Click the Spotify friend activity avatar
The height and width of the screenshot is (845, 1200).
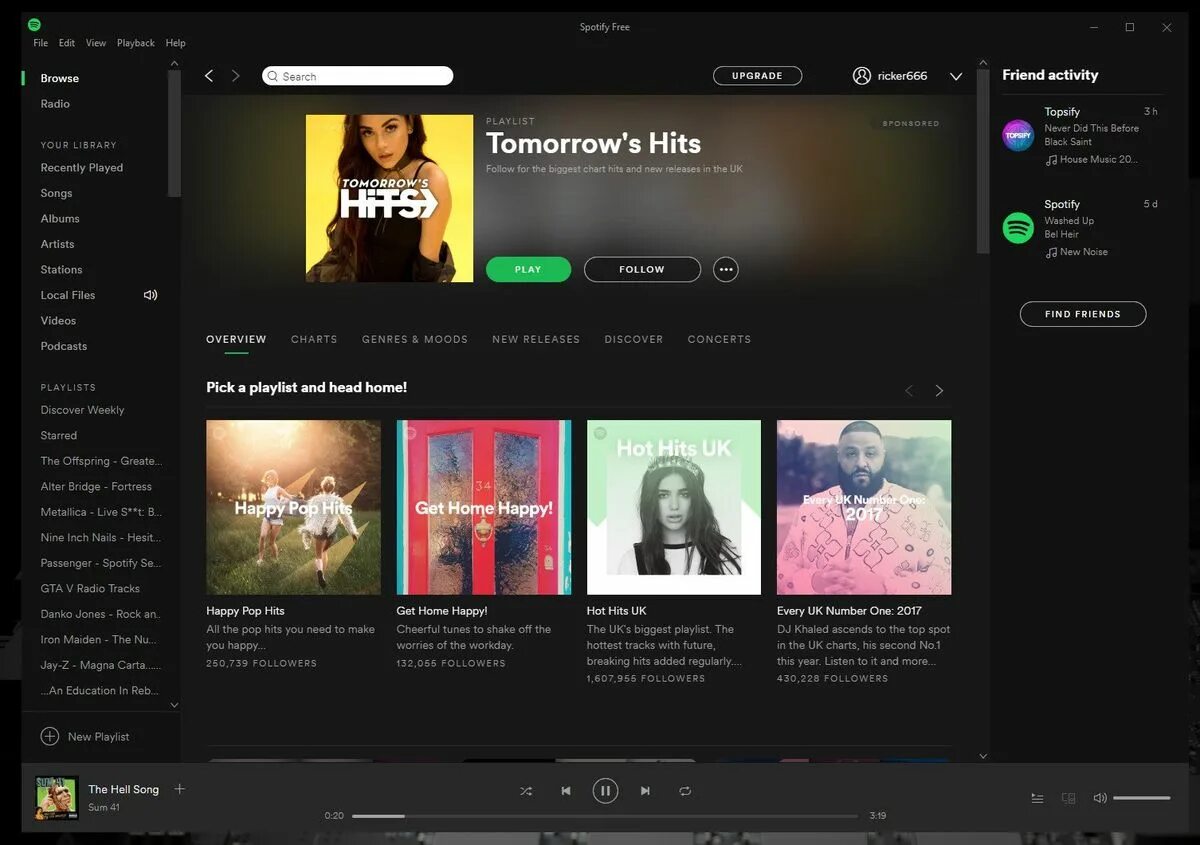click(1018, 228)
